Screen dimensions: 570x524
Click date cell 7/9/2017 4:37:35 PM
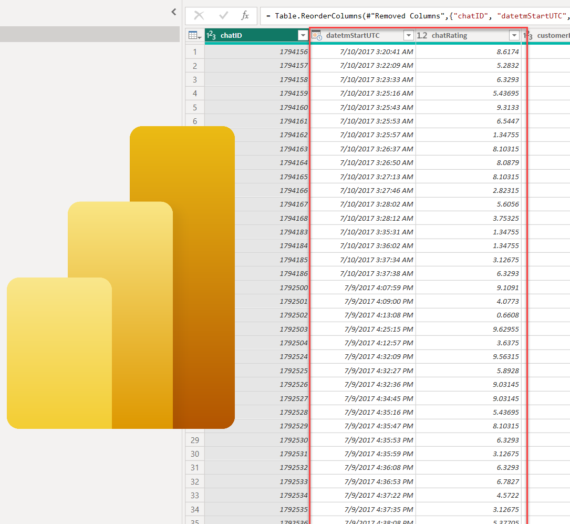(362, 509)
